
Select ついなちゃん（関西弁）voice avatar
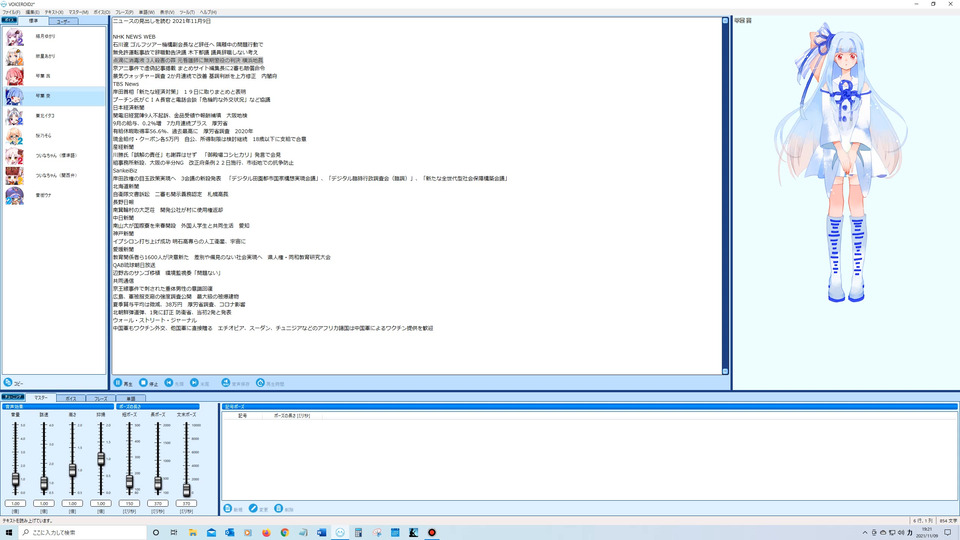(15, 176)
